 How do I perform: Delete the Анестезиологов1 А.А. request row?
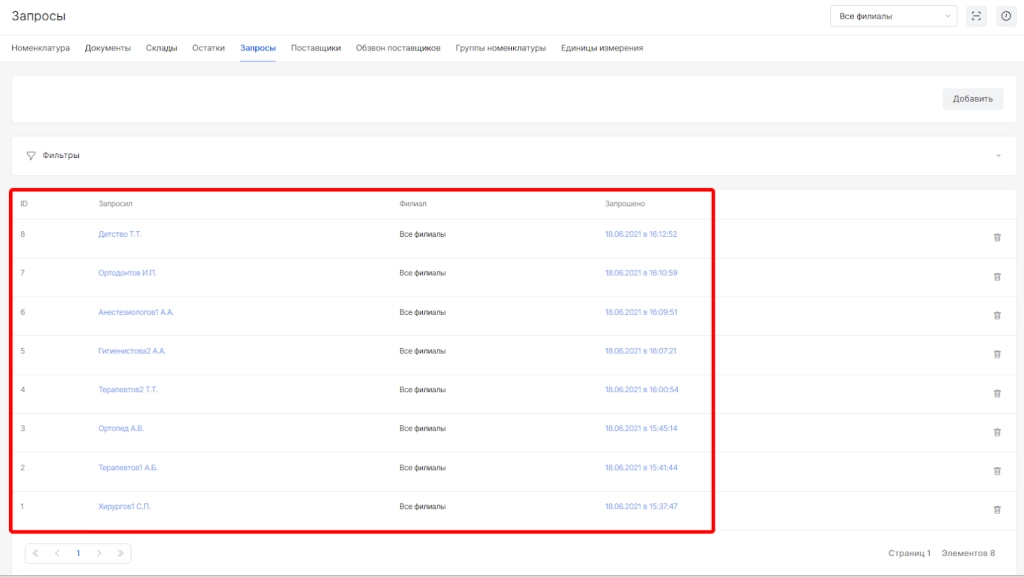996,315
